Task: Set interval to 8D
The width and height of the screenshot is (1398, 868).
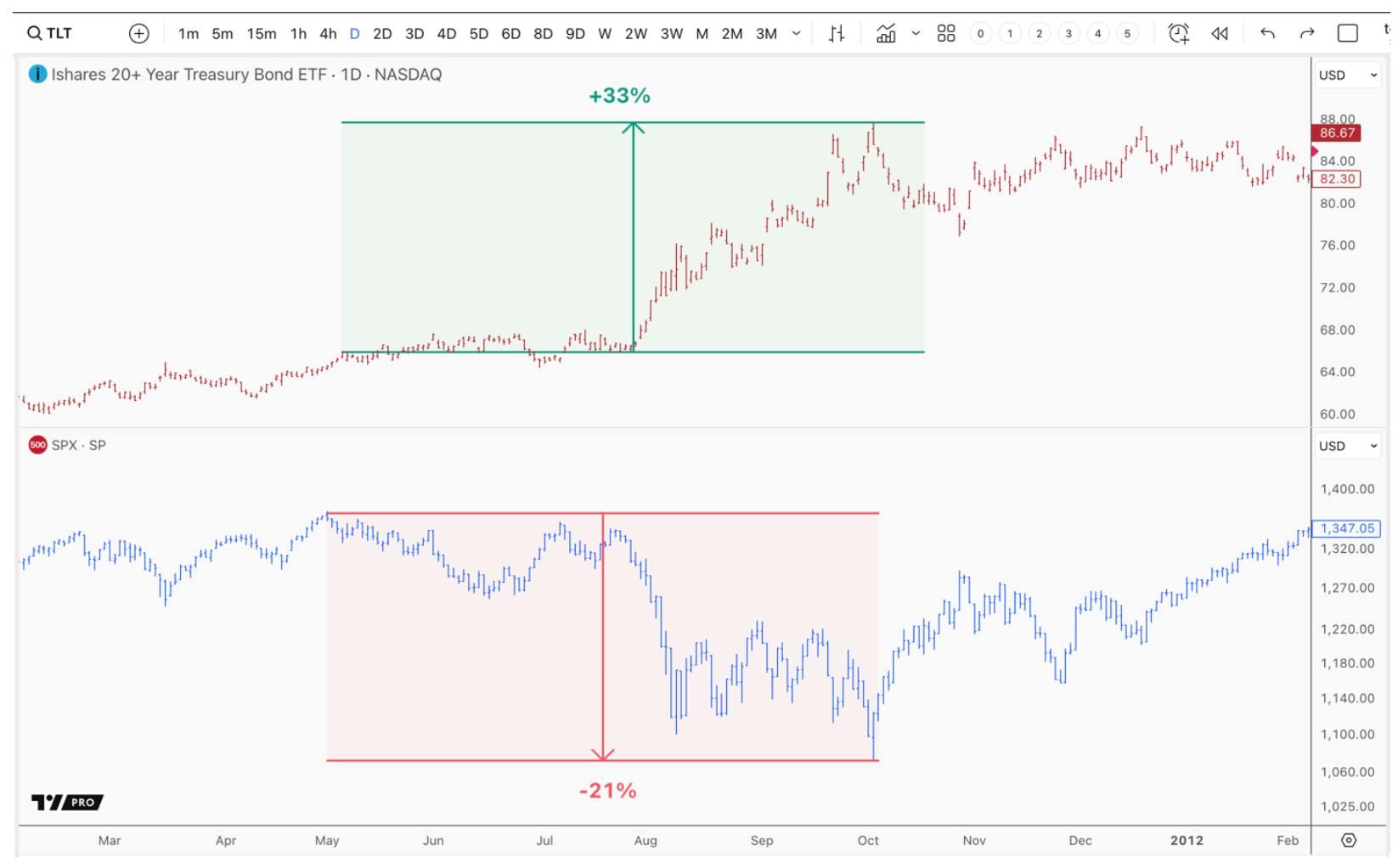Action: click(x=543, y=33)
